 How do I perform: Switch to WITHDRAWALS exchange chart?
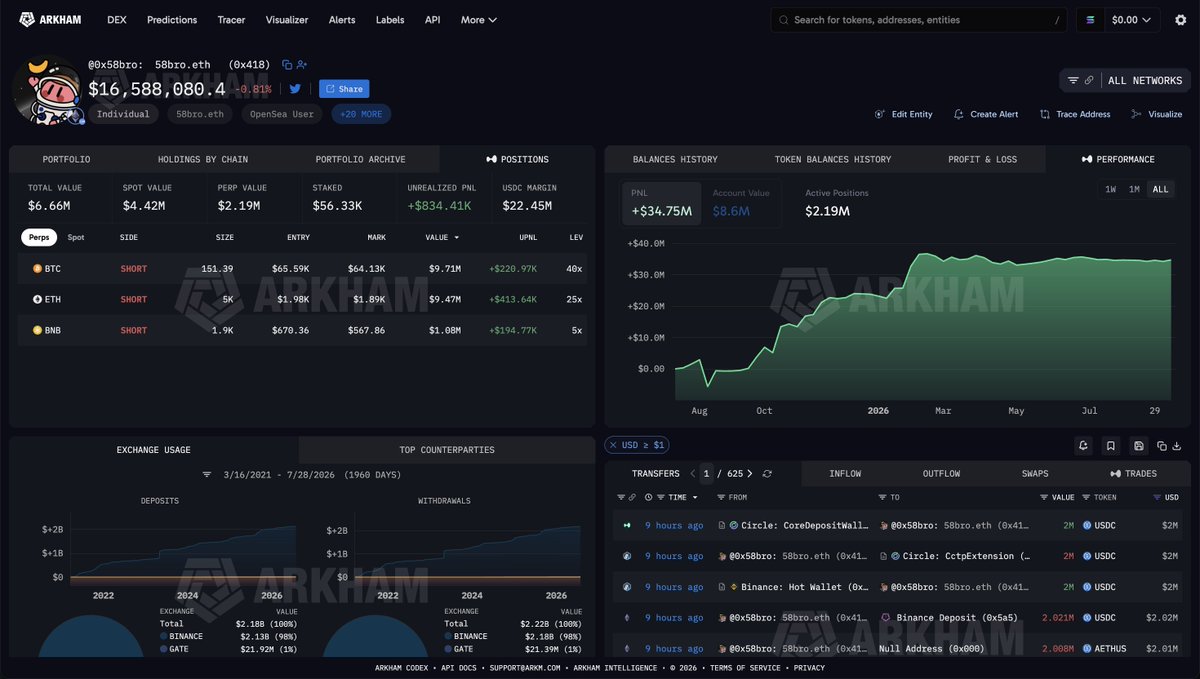pyautogui.click(x=444, y=500)
